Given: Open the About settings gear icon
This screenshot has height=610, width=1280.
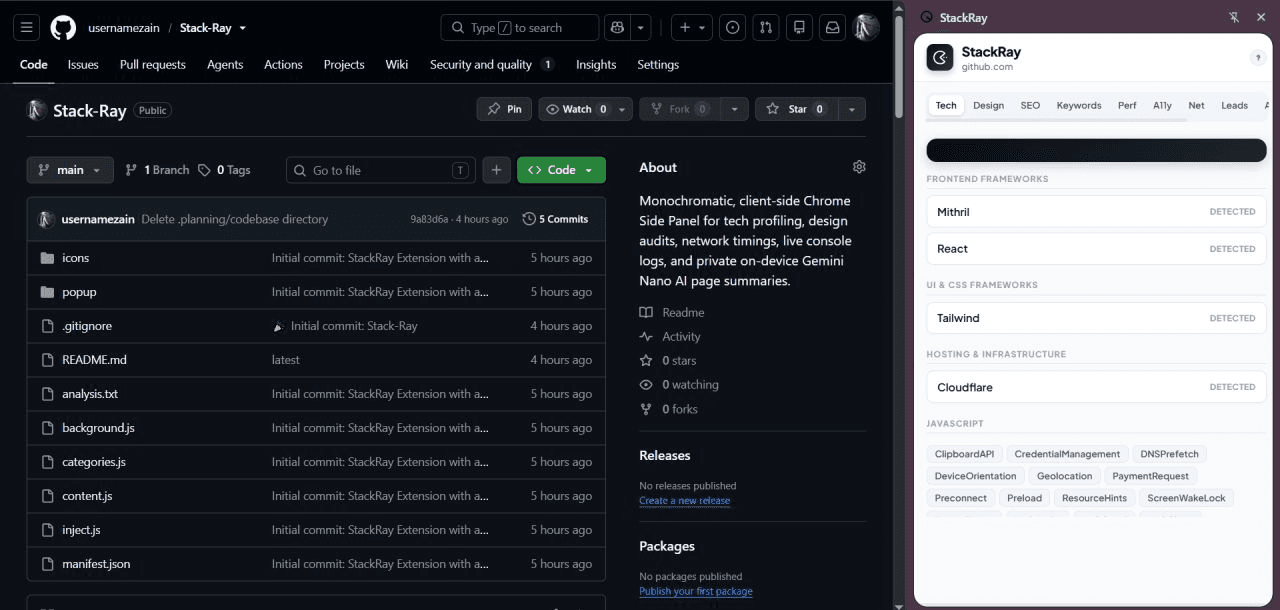Looking at the screenshot, I should [x=859, y=167].
